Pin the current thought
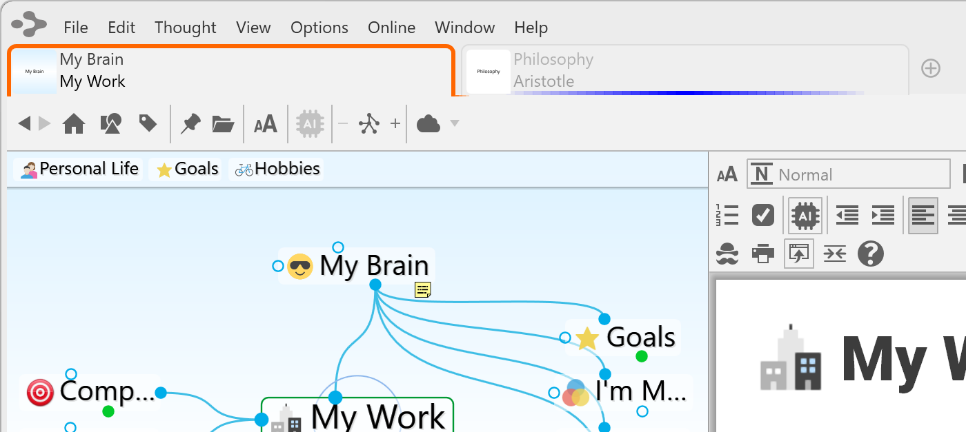 click(190, 124)
